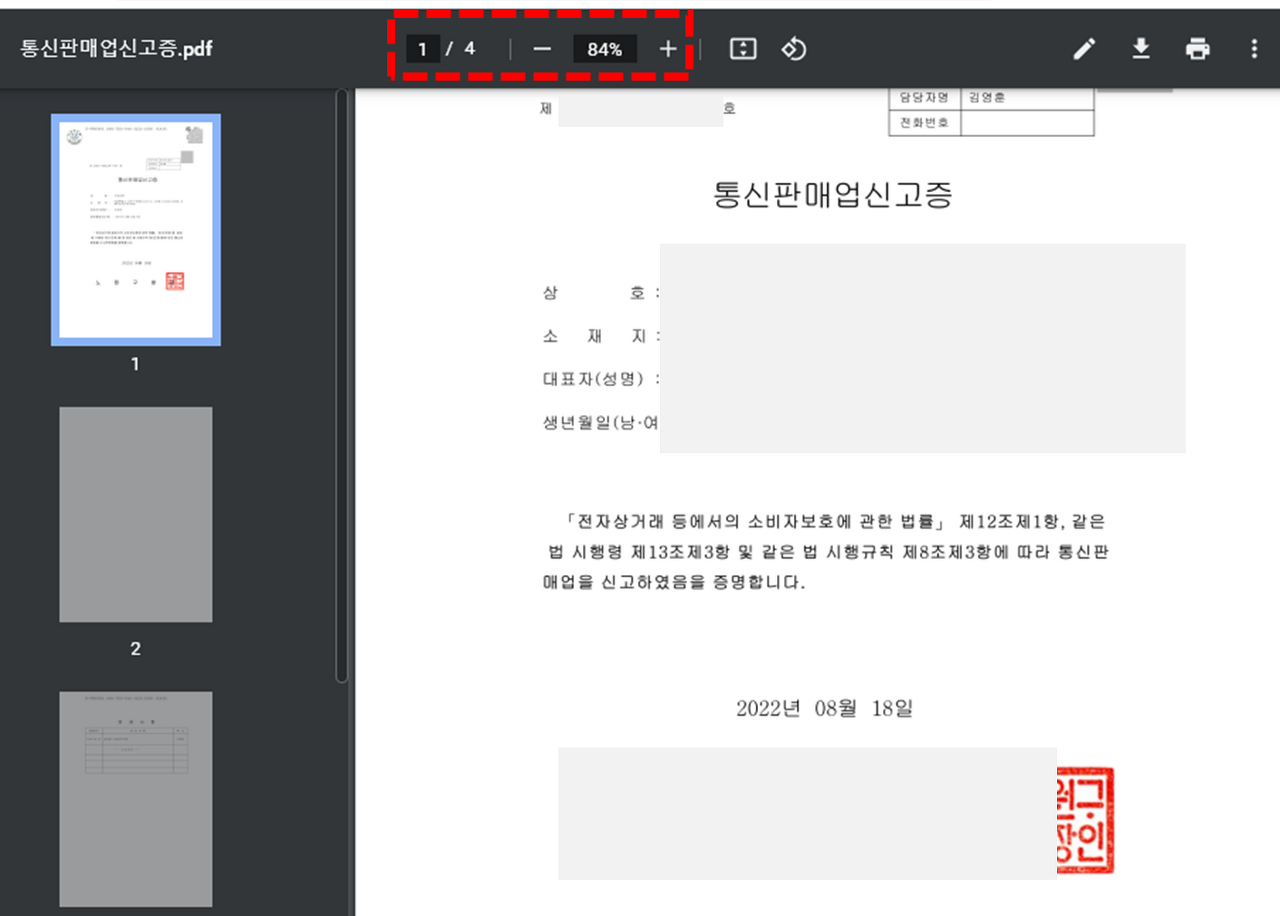Open the annotation pencil tool
Image resolution: width=1280 pixels, height=916 pixels.
coord(1085,49)
